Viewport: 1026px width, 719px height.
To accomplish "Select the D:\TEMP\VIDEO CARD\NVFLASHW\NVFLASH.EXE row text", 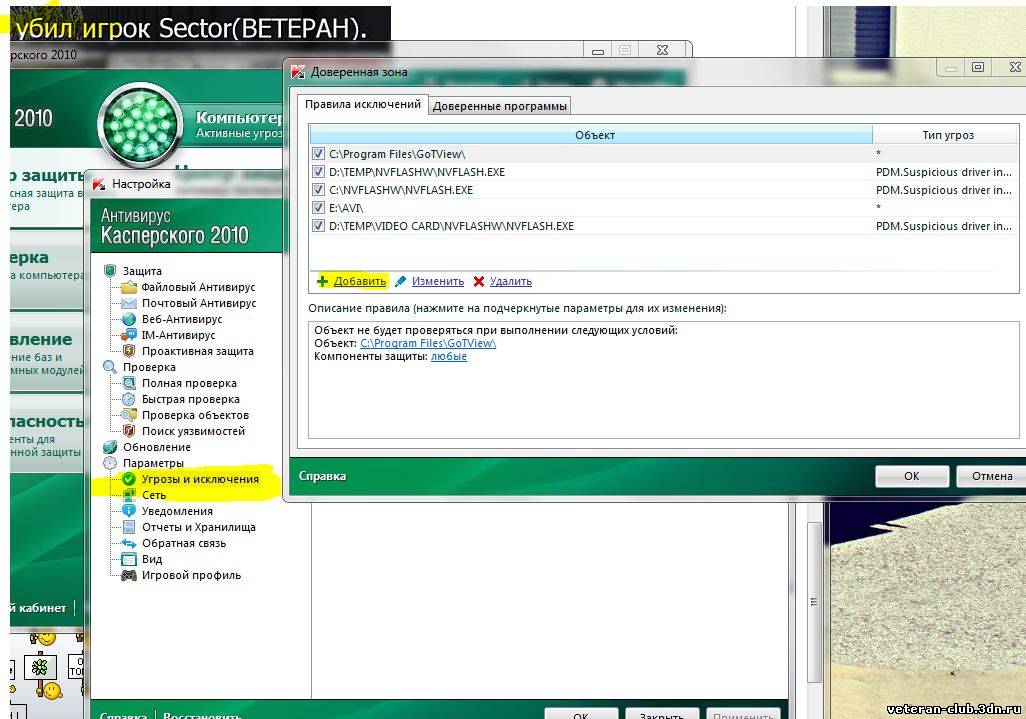I will click(451, 226).
